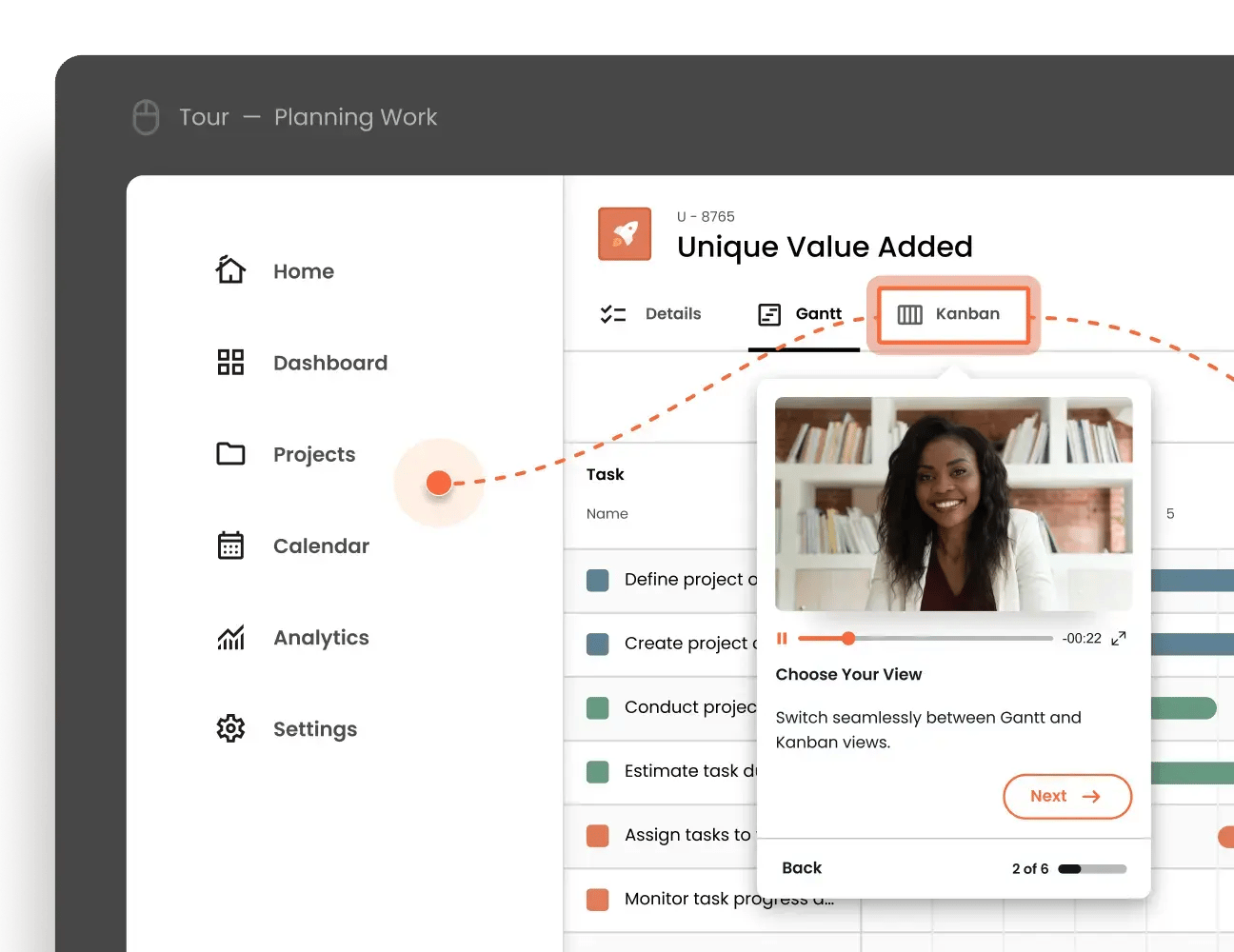Click the Projects folder icon

tap(230, 453)
